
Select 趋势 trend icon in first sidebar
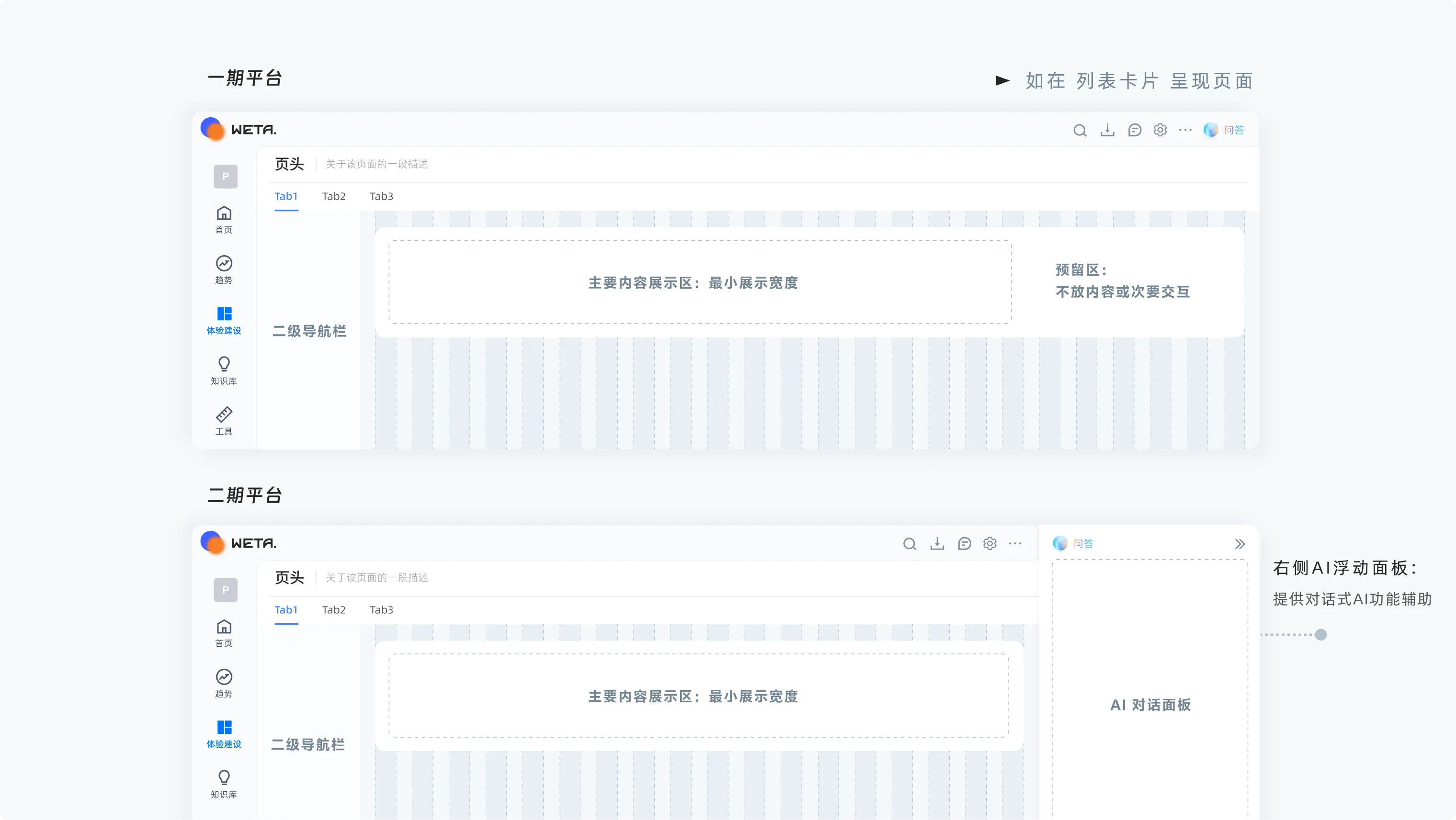(x=224, y=270)
